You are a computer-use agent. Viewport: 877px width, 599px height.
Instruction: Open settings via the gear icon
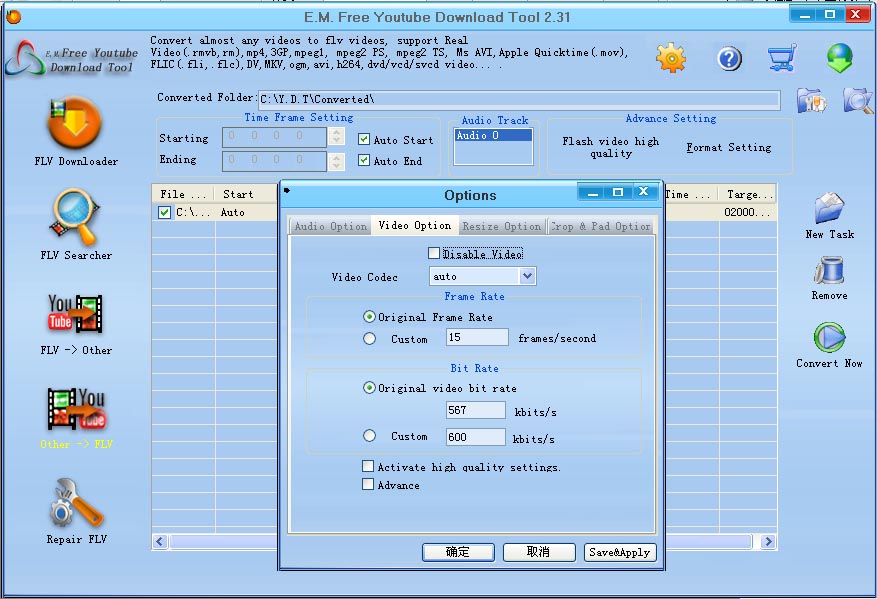[671, 58]
